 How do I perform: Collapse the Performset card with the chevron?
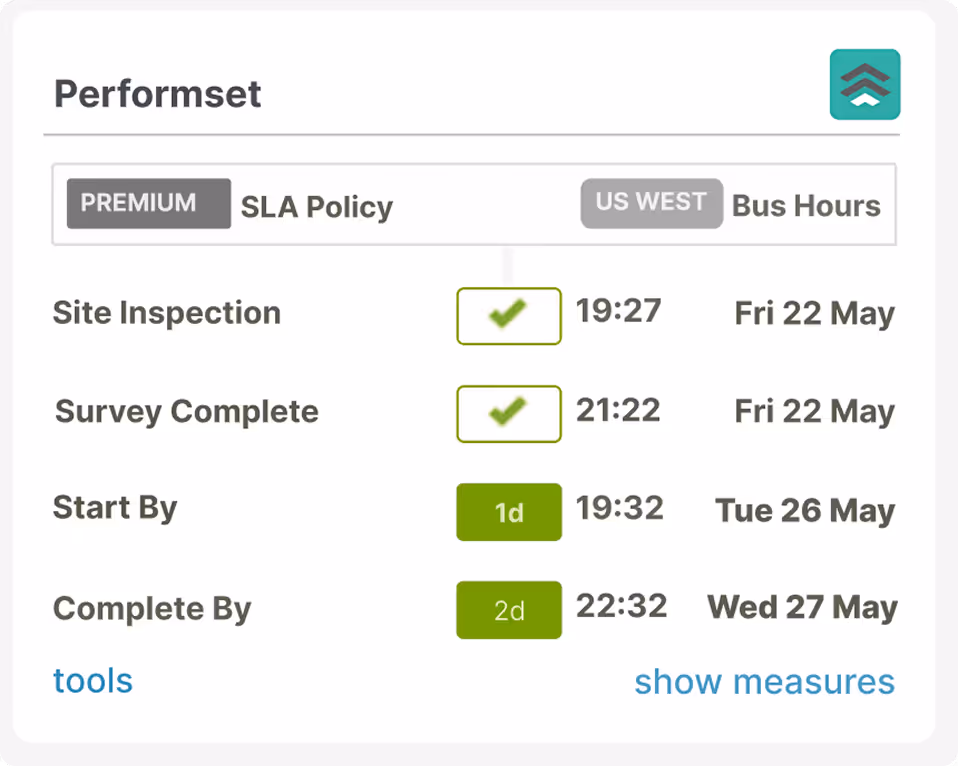pos(864,84)
